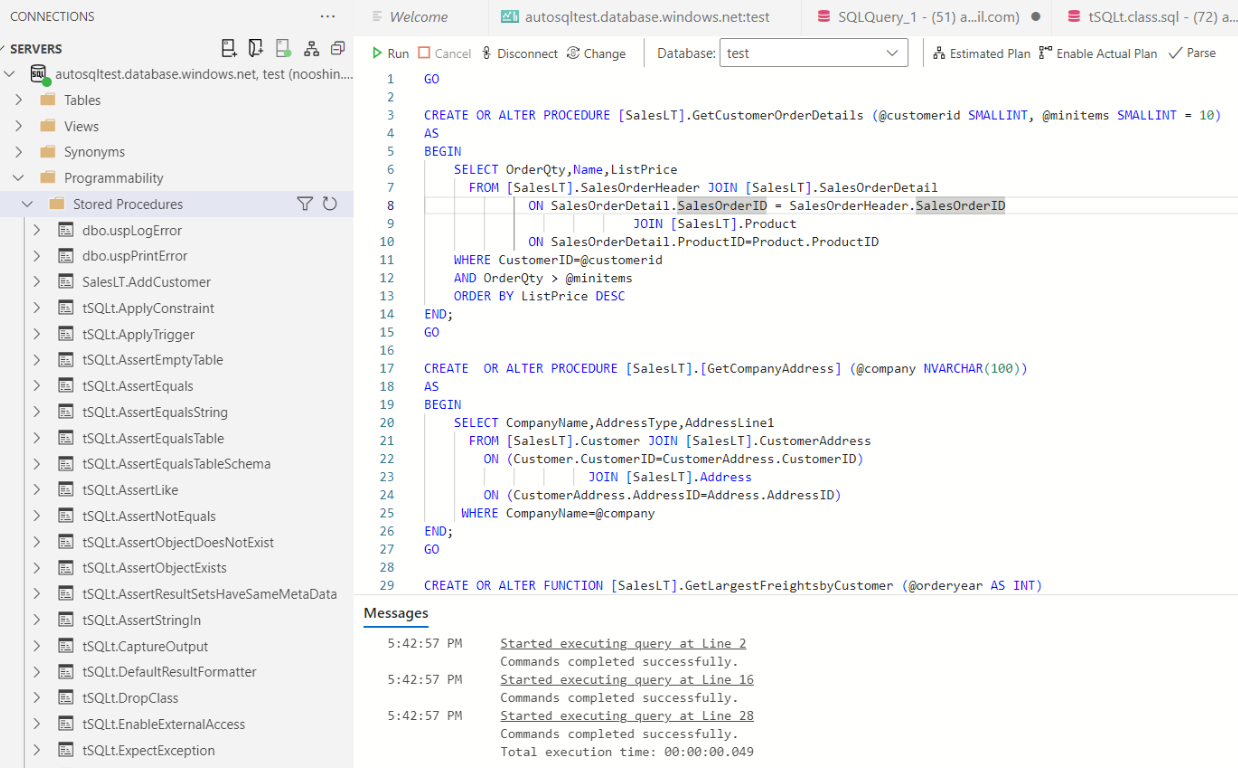Collapse the SERVERS section
This screenshot has height=768, width=1238.
tap(4, 49)
